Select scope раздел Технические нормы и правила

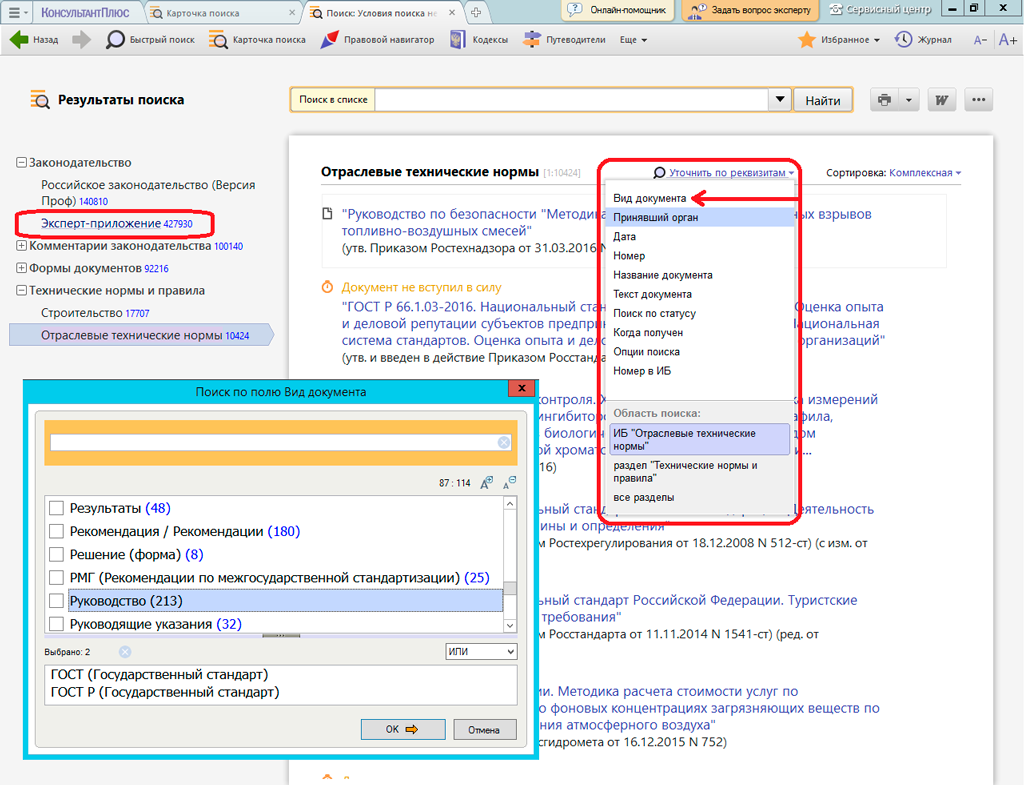[x=685, y=472]
